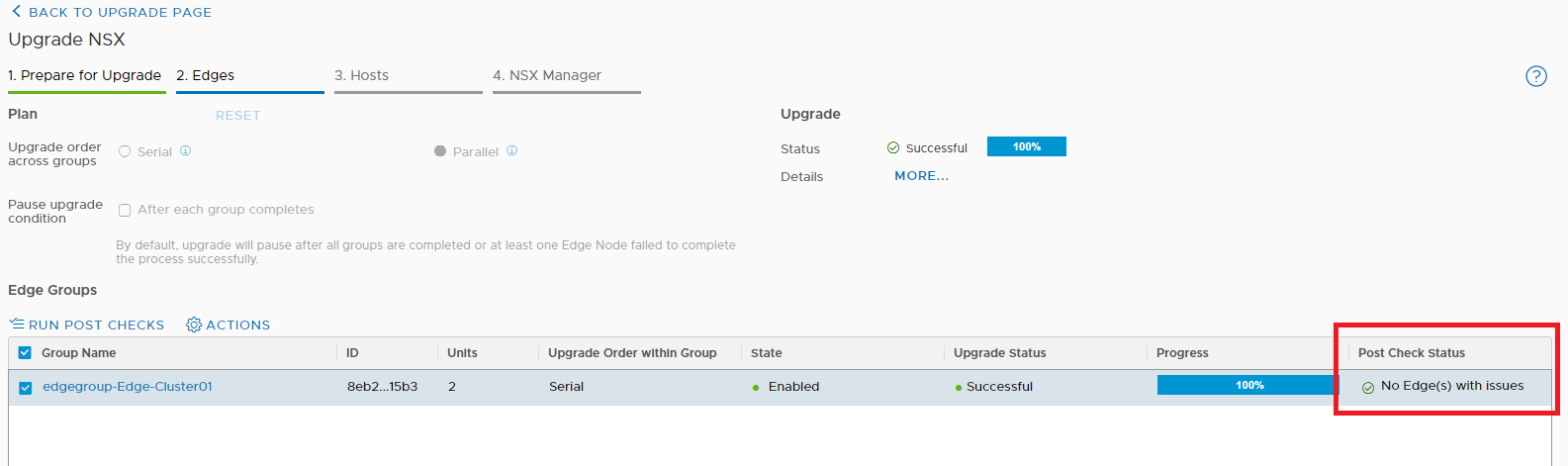Screen dimensions: 1568x466
Task: Click the Actions gear icon
Action: point(194,325)
